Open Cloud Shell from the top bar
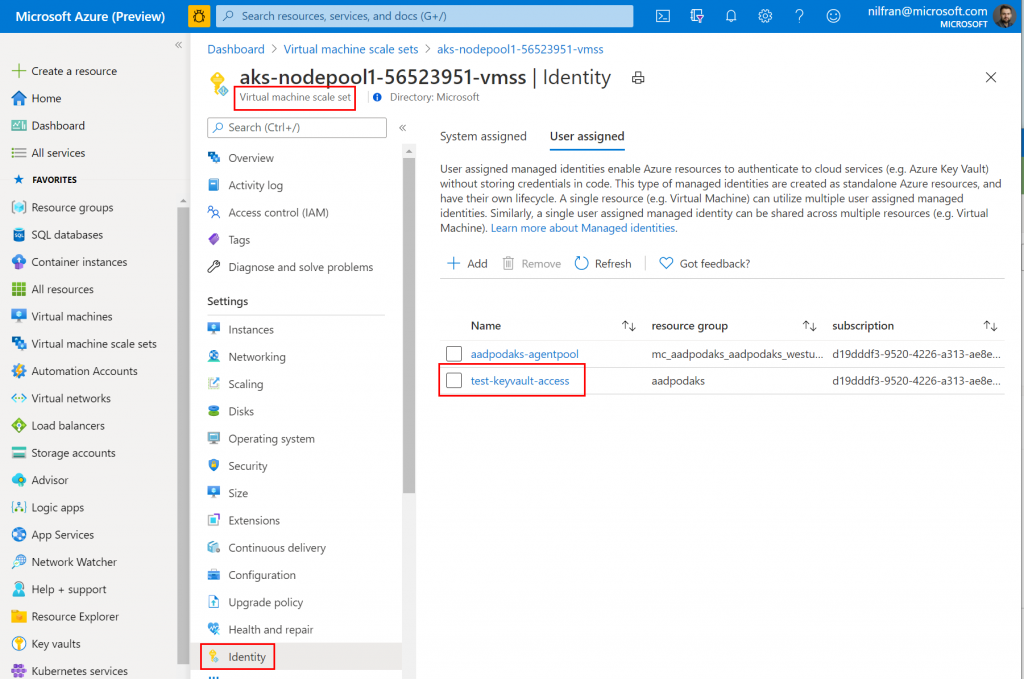The height and width of the screenshot is (679, 1024). [x=663, y=16]
